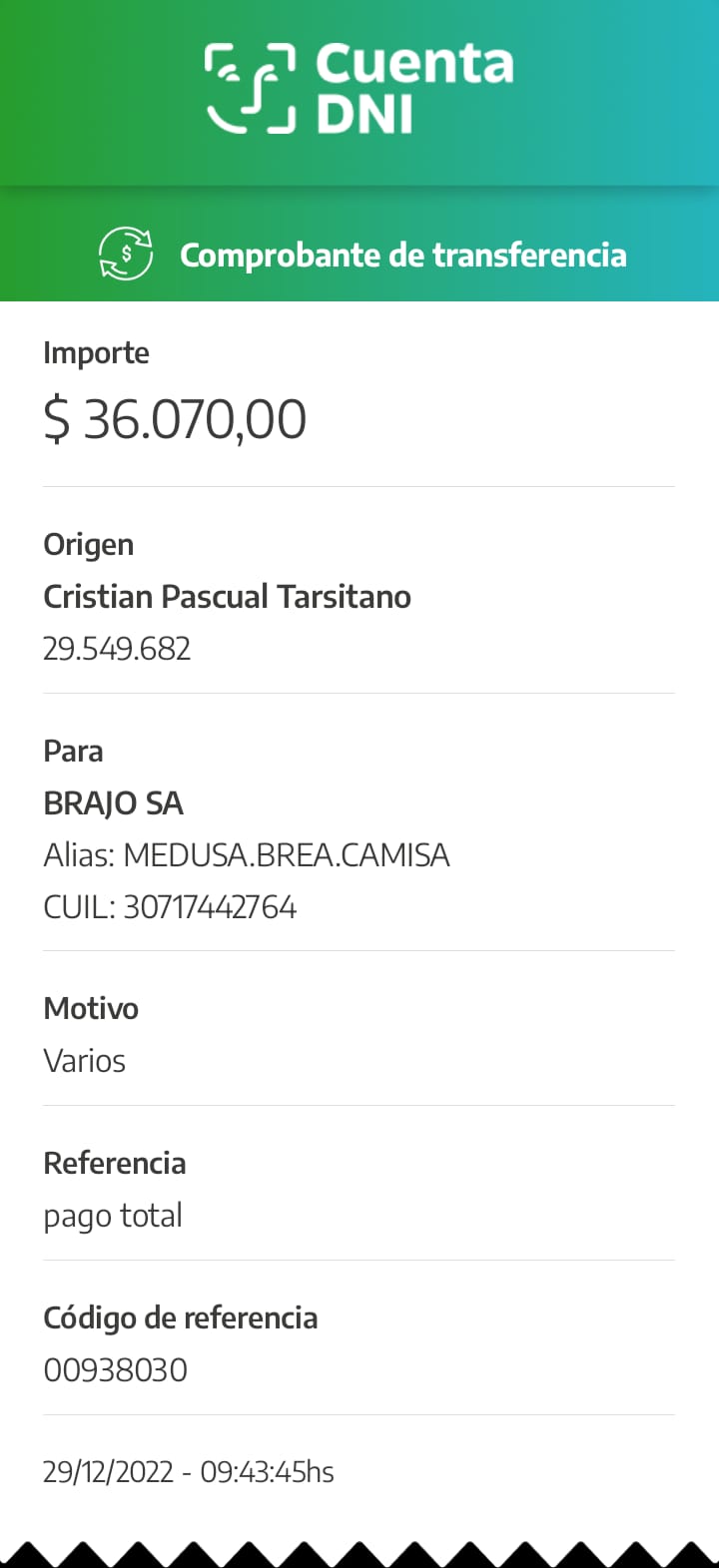
Task: Tap the sender number 29.549.682
Action: tap(117, 649)
